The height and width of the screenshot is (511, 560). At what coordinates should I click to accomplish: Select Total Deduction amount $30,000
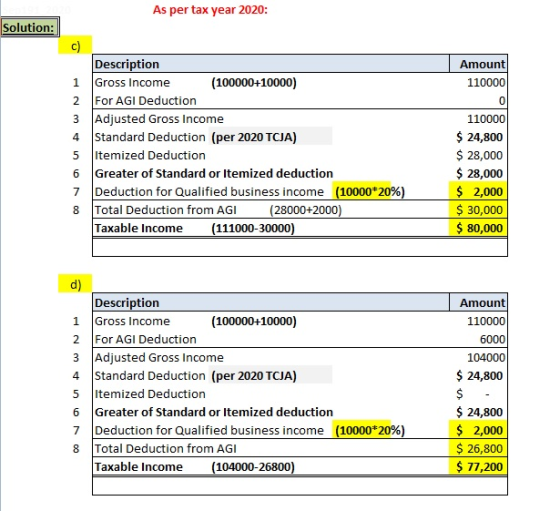pos(479,210)
